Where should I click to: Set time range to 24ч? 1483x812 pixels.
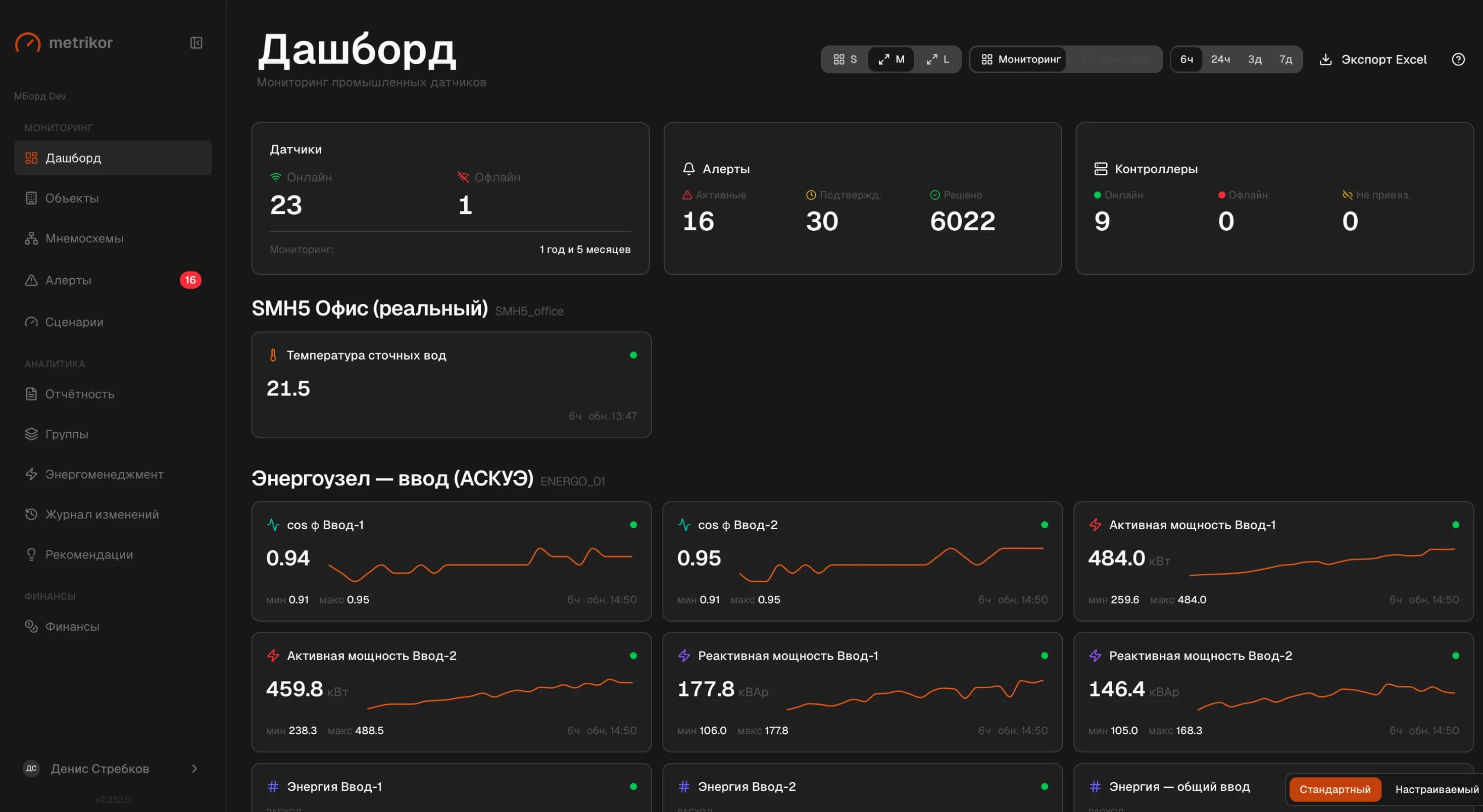tap(1220, 59)
